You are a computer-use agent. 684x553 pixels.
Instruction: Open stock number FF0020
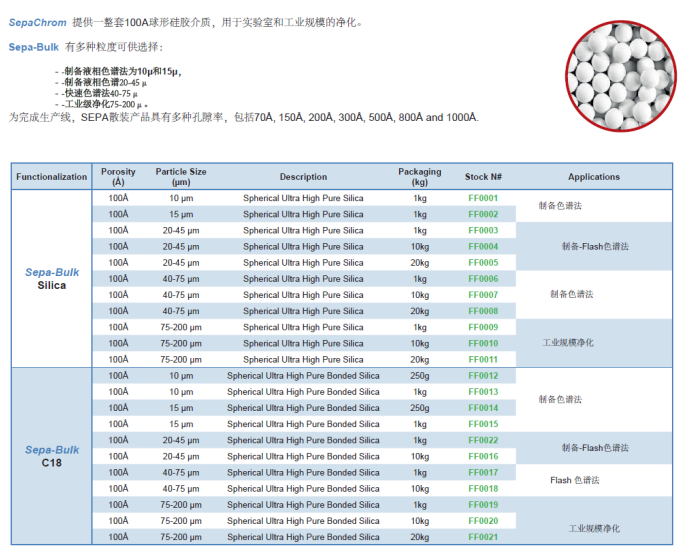coord(483,521)
